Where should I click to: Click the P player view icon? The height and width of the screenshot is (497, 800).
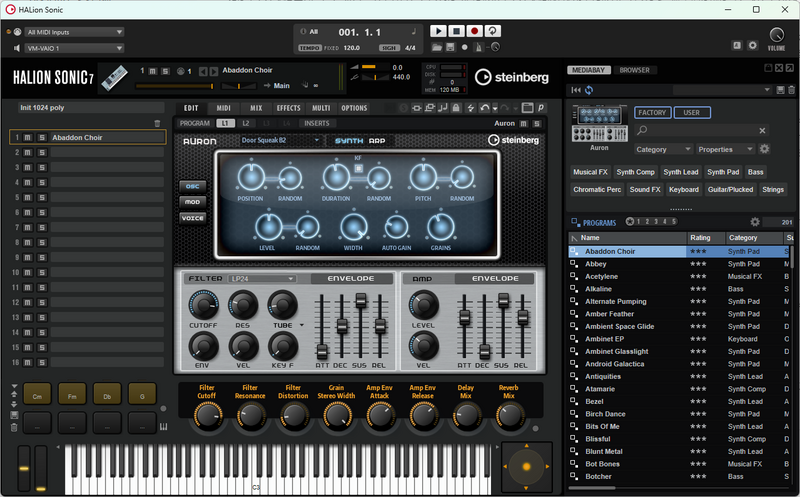(x=540, y=108)
